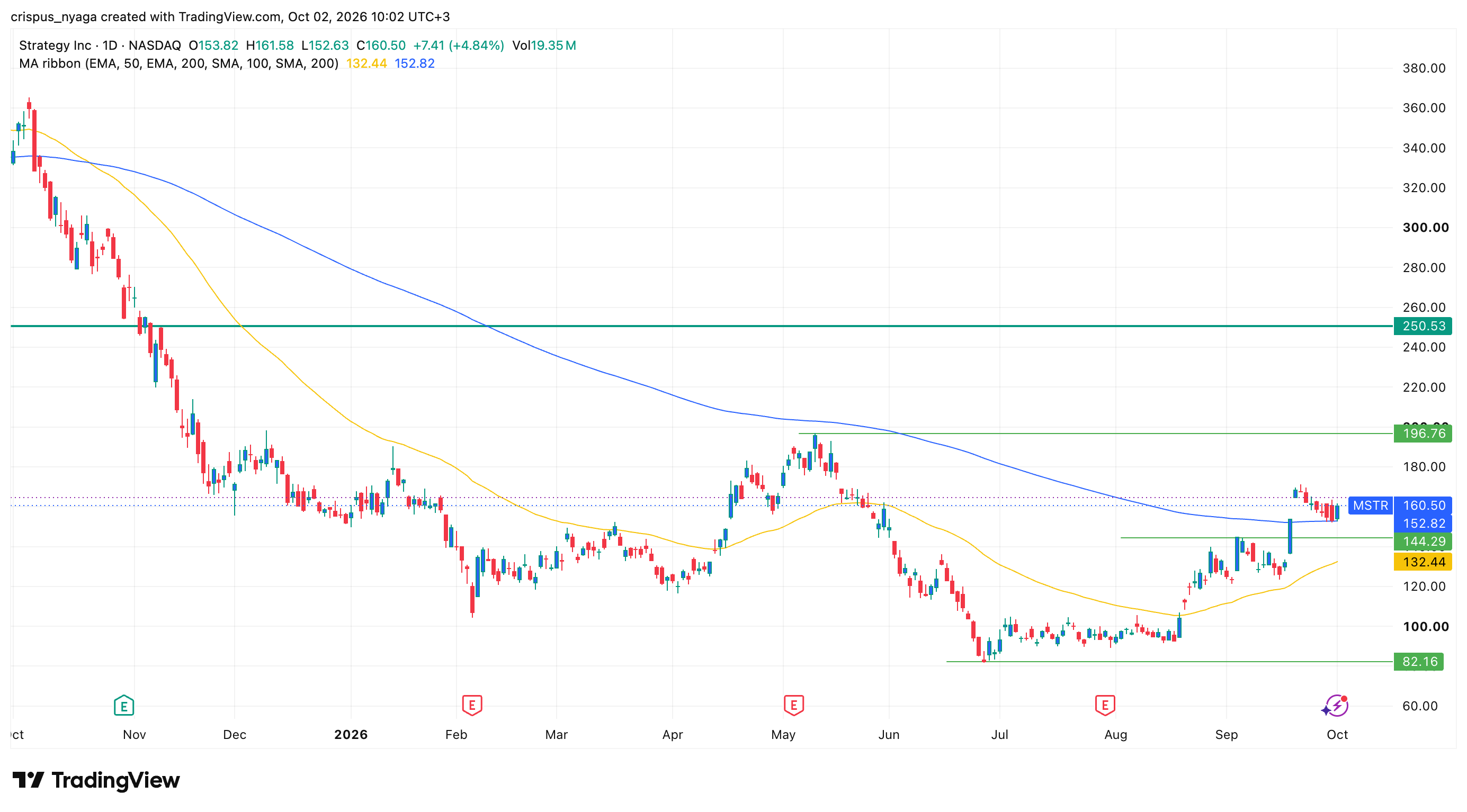Click the TradingView logo at bottom left
This screenshot has height=812, width=1467.
click(96, 780)
